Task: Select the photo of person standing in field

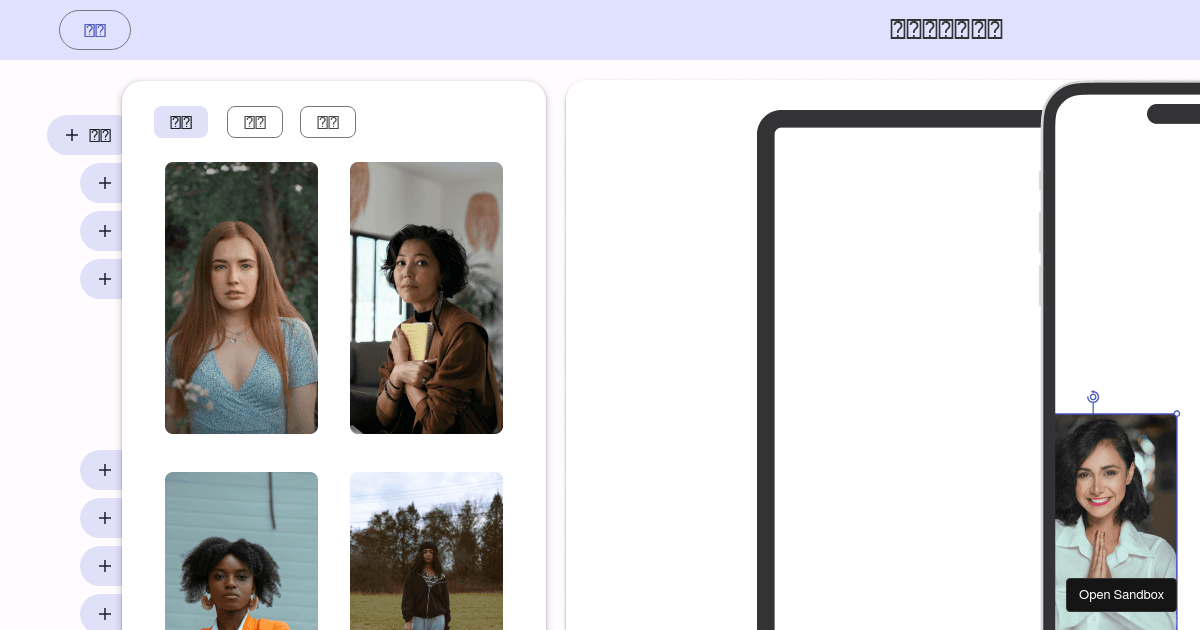Action: click(x=426, y=551)
